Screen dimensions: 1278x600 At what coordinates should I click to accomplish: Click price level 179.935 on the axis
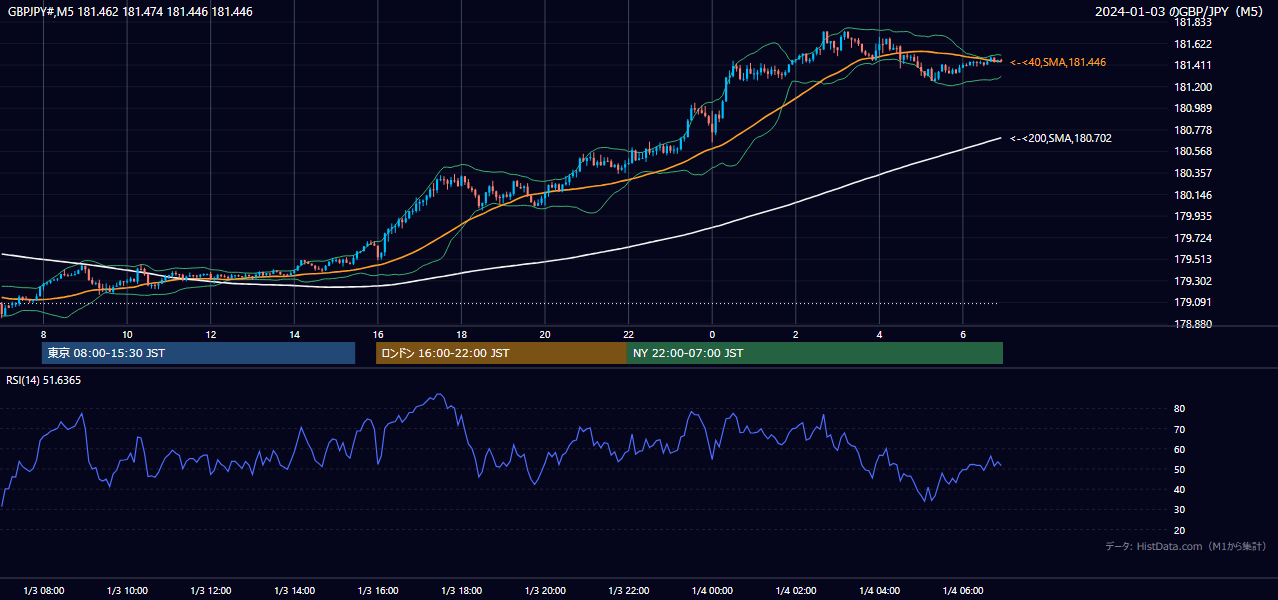1192,216
